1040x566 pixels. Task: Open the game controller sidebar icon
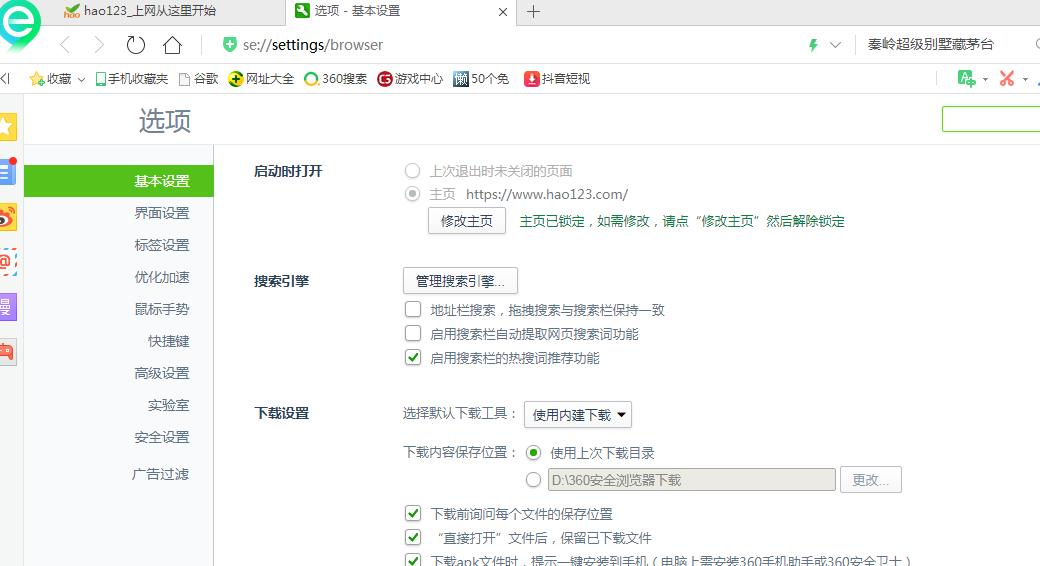[x=7, y=352]
